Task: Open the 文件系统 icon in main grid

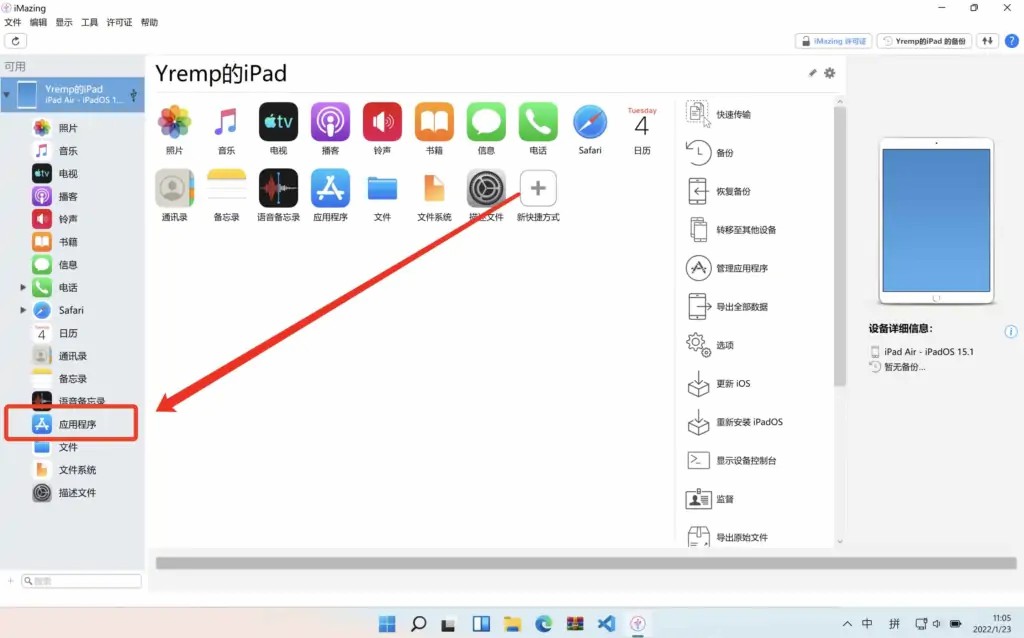Action: (x=434, y=189)
